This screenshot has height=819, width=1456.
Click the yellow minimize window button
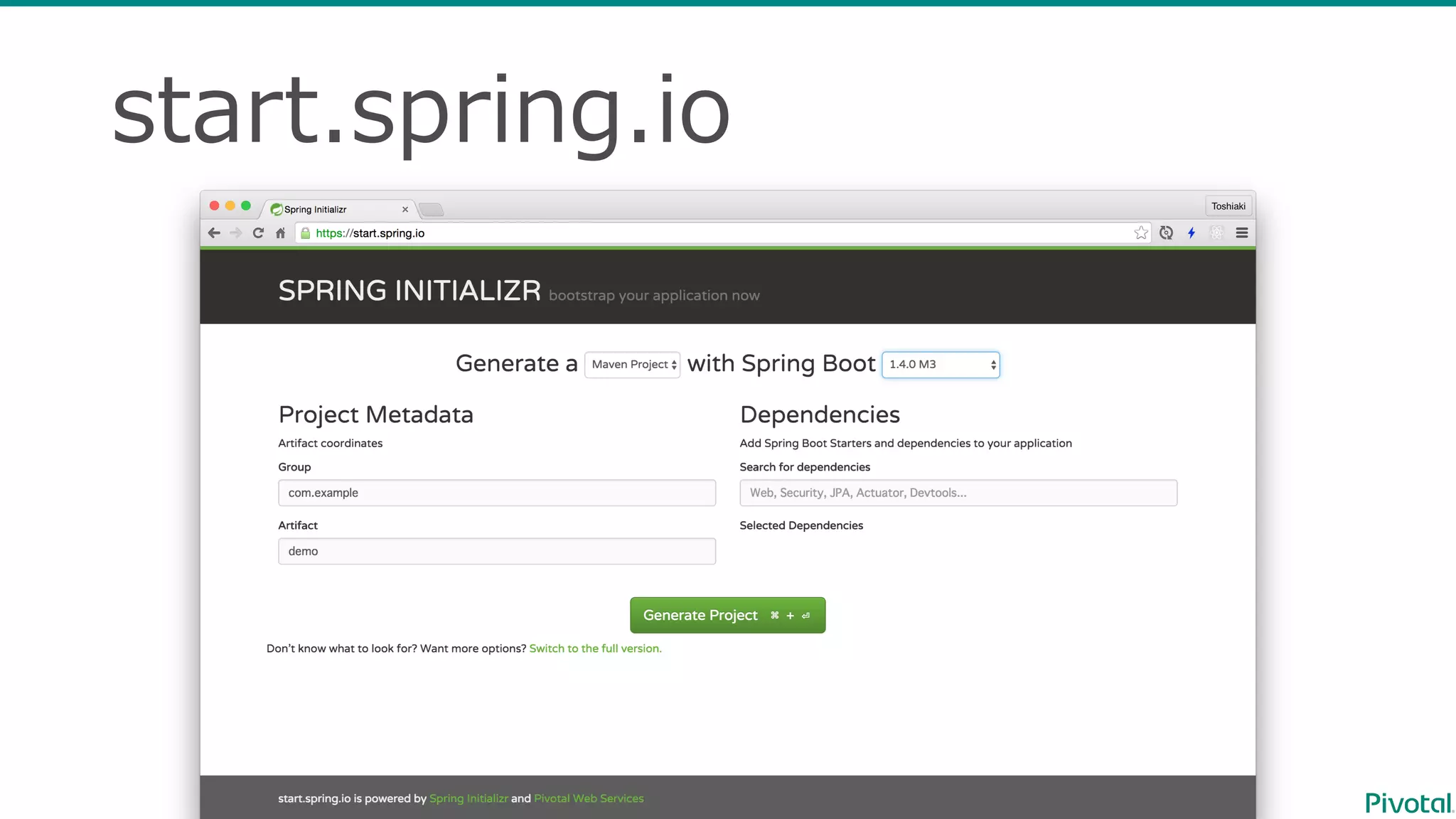pos(230,205)
